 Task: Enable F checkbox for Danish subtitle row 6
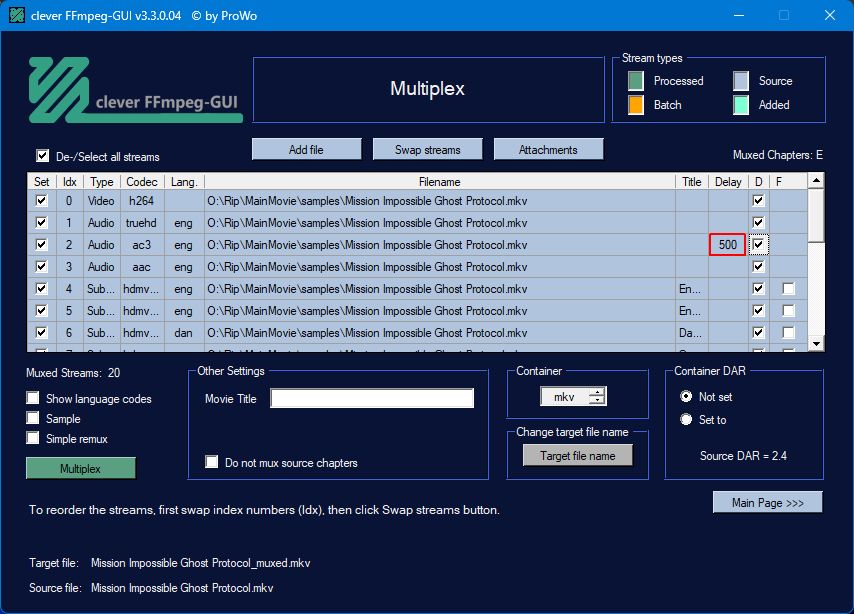[x=788, y=332]
